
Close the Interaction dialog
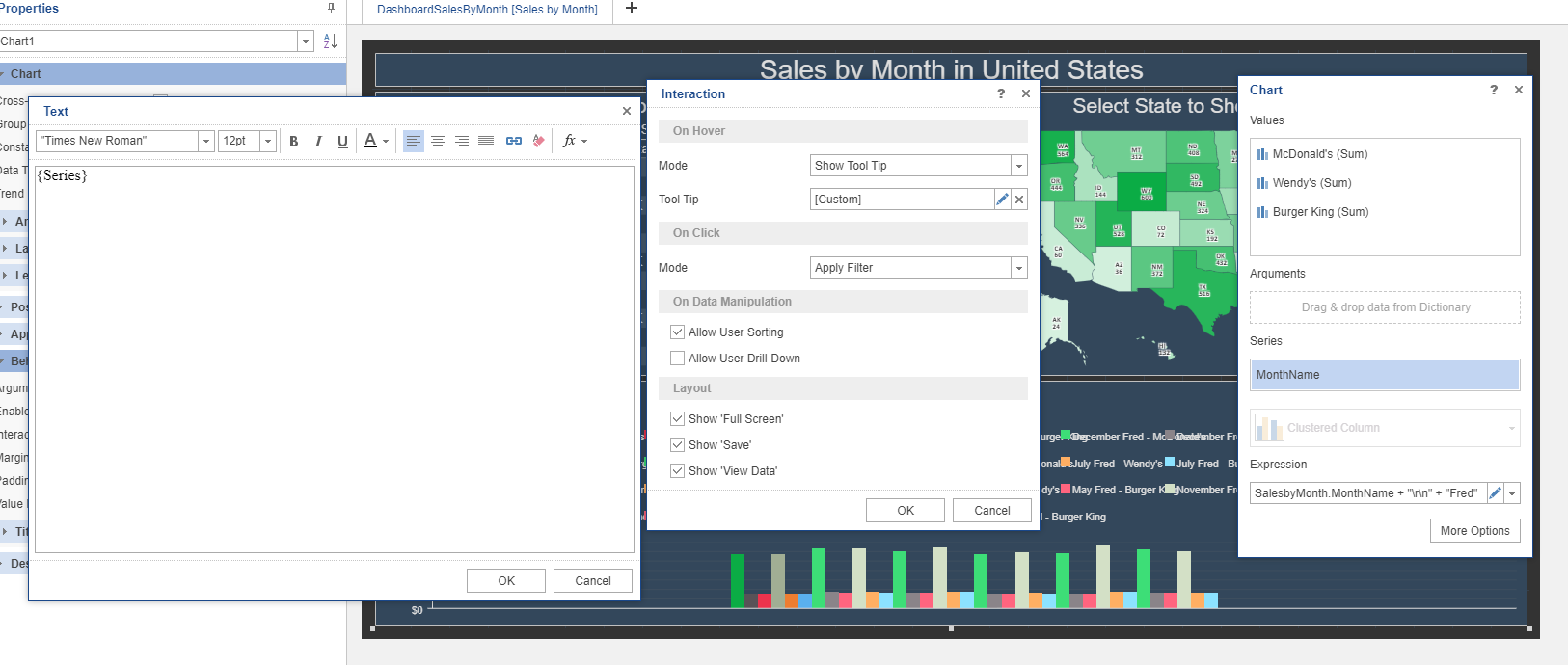[1026, 93]
